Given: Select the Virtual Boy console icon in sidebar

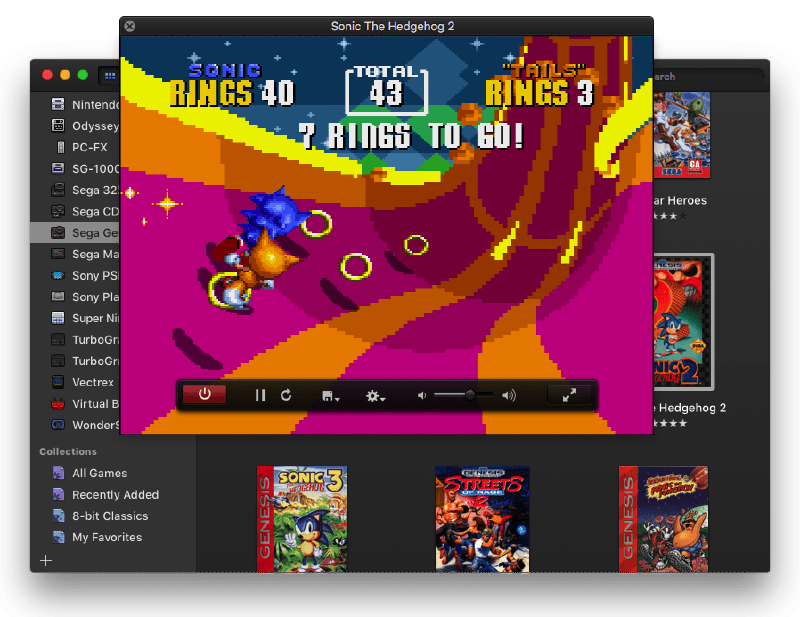Looking at the screenshot, I should pos(58,403).
